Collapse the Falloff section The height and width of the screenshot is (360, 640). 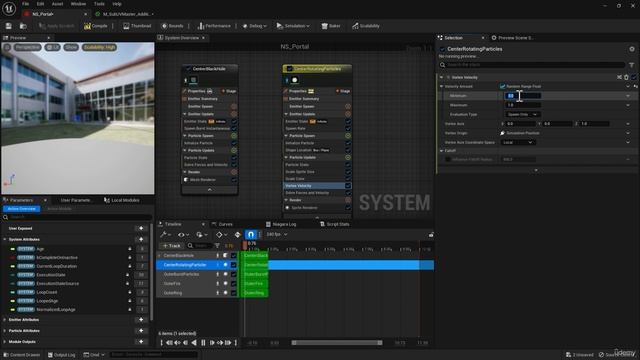pyautogui.click(x=442, y=151)
